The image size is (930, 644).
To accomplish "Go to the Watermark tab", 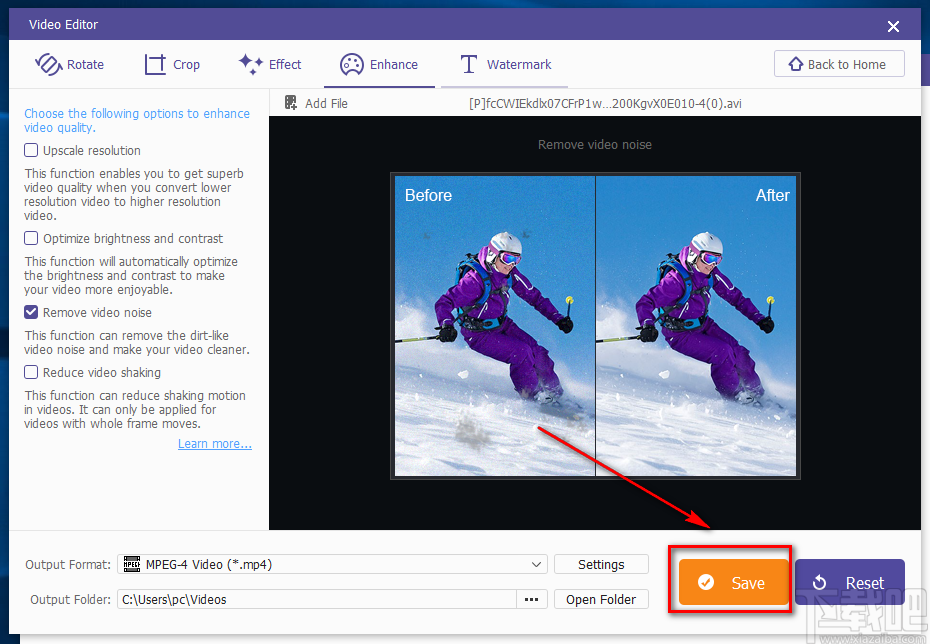I will [x=506, y=64].
